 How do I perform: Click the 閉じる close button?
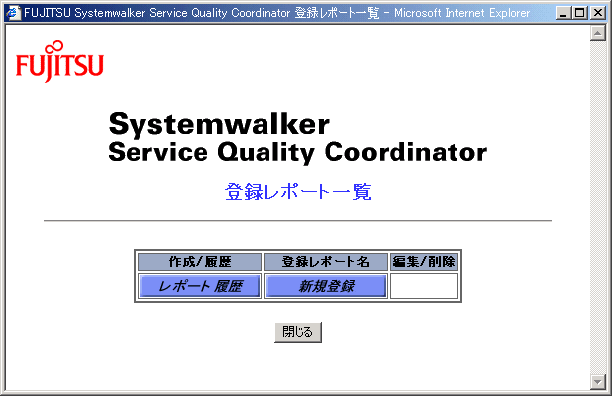[298, 332]
